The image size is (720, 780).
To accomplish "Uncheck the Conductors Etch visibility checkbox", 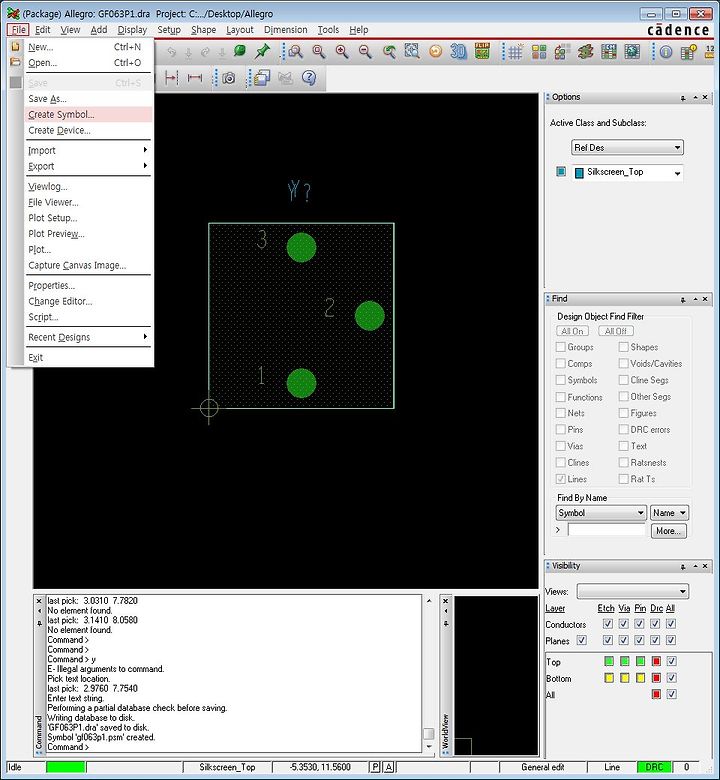I will pyautogui.click(x=608, y=624).
